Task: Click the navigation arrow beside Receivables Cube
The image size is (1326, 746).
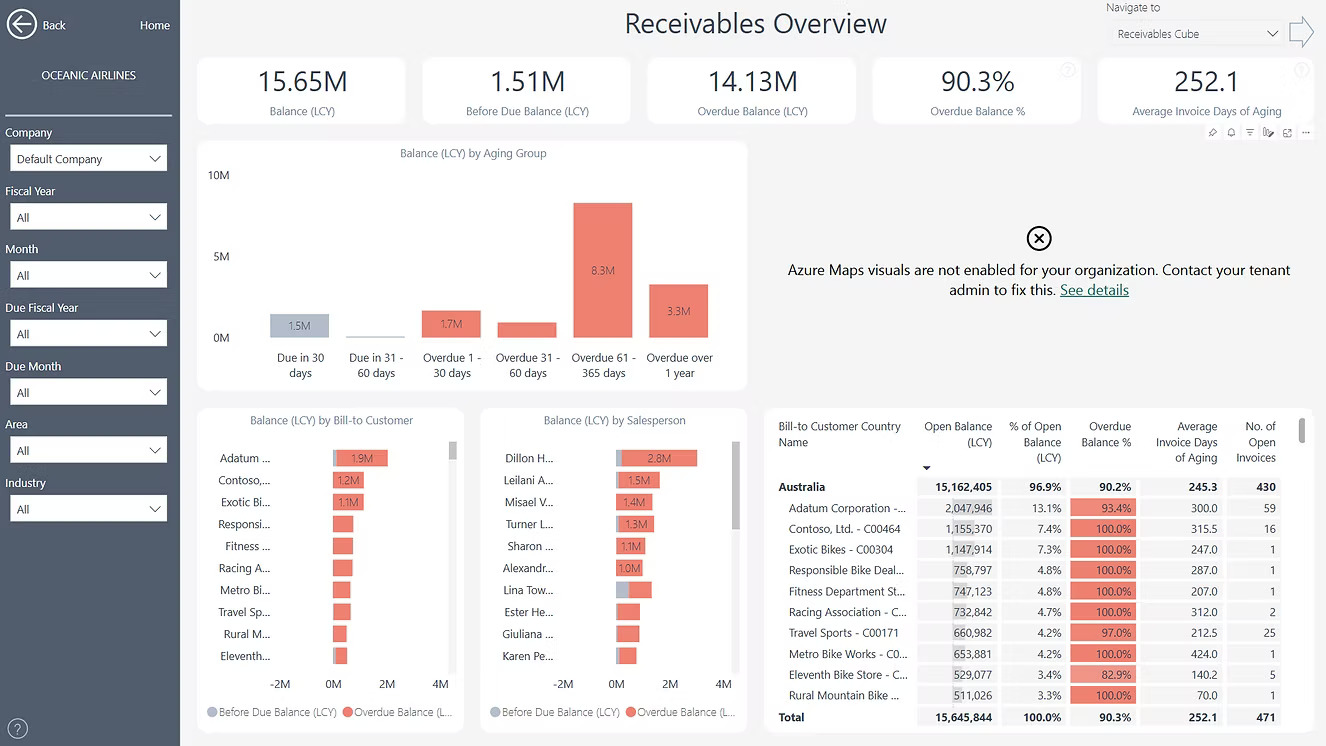Action: 1302,32
